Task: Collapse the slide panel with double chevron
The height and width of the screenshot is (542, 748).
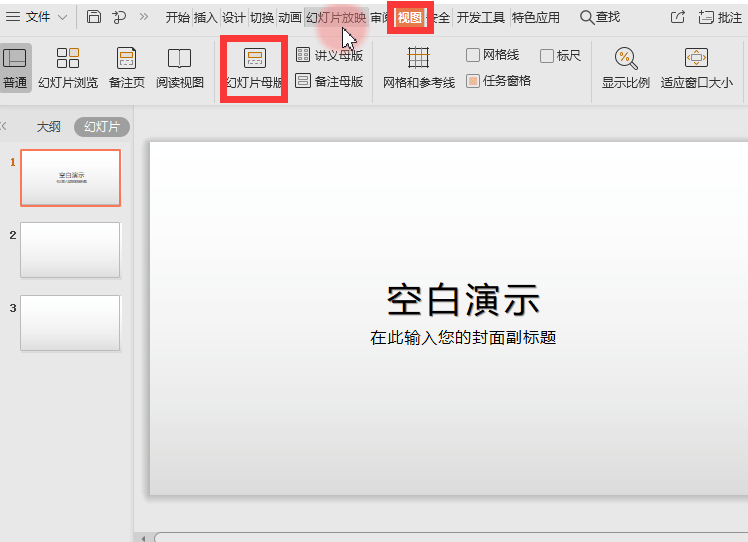Action: (x=4, y=126)
